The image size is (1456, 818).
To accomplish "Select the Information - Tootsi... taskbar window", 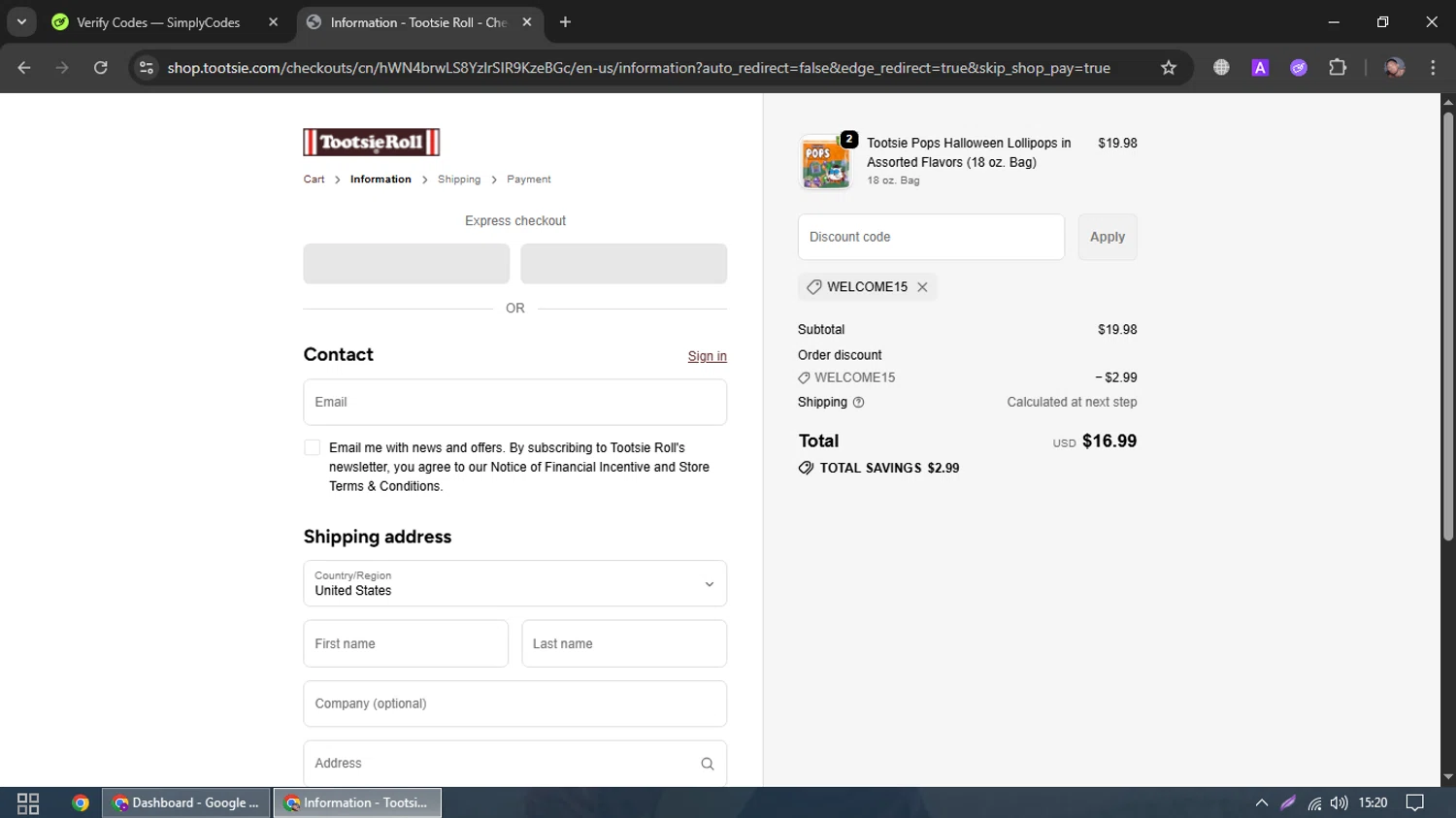I will coord(357,802).
